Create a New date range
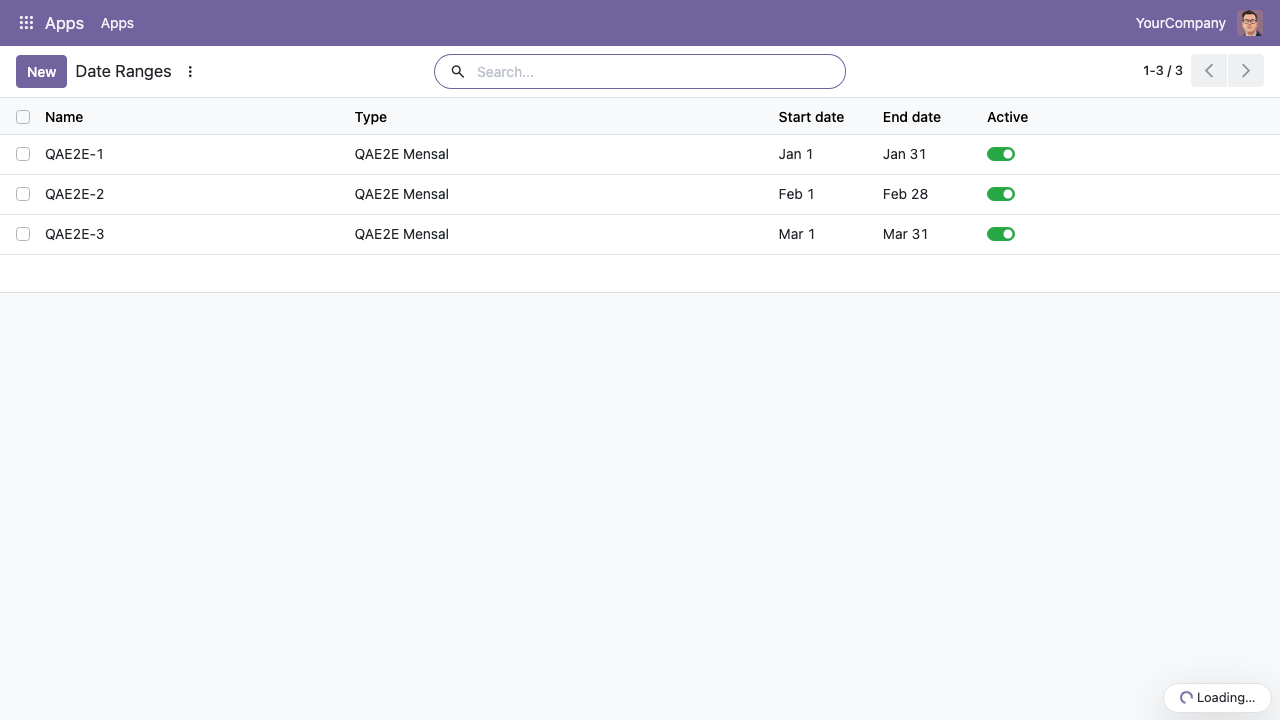 click(x=42, y=72)
